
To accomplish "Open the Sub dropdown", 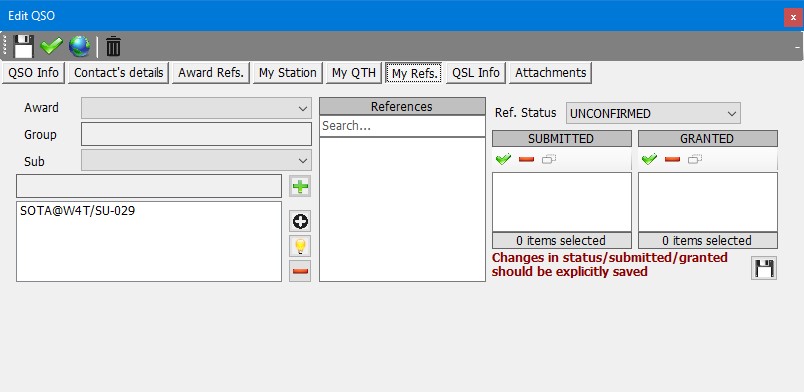I will click(x=196, y=160).
